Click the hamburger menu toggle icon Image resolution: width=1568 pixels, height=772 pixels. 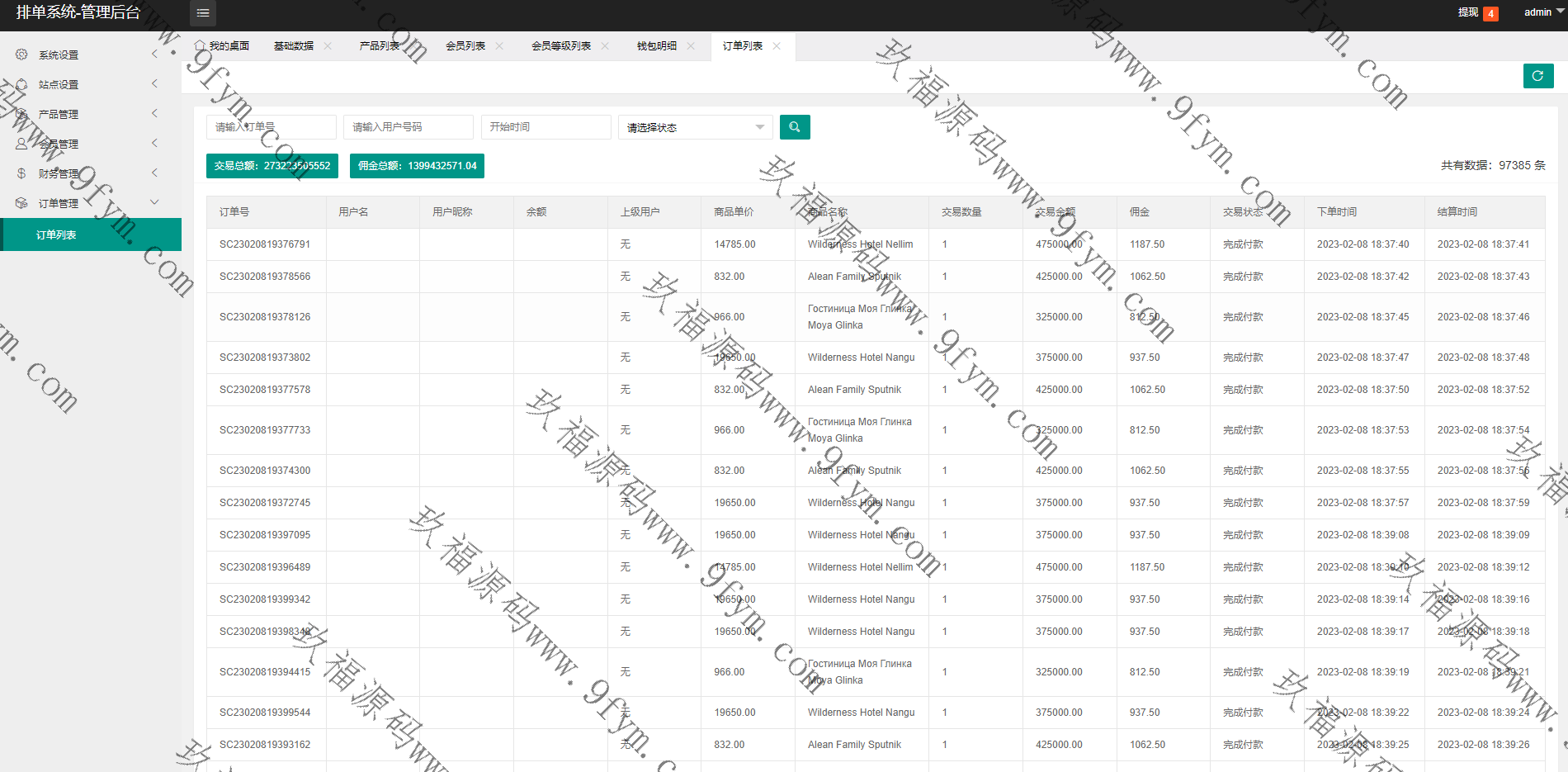(202, 13)
